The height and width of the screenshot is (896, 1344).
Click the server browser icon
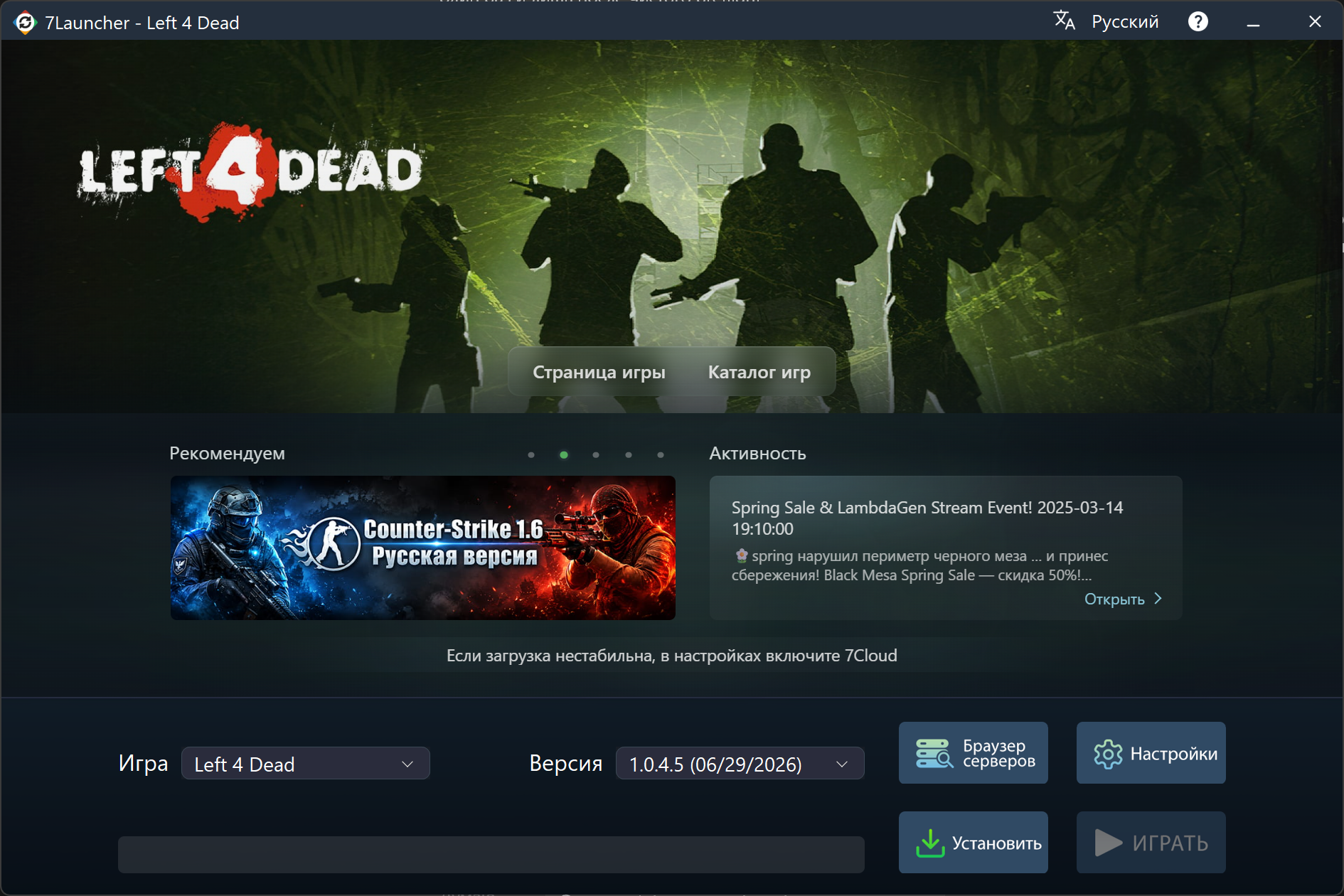934,753
